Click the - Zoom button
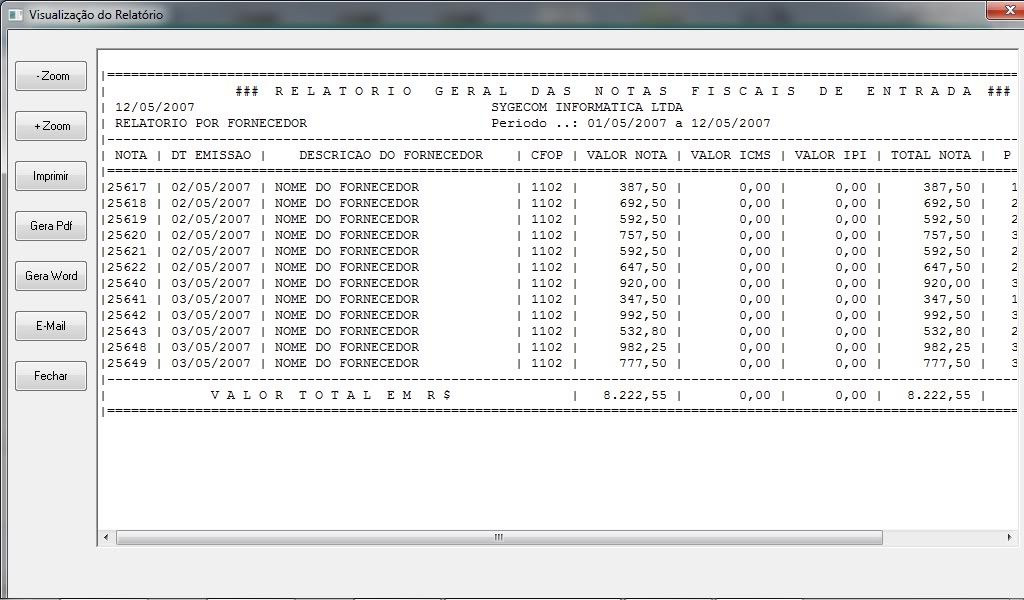The image size is (1024, 600). coord(51,76)
